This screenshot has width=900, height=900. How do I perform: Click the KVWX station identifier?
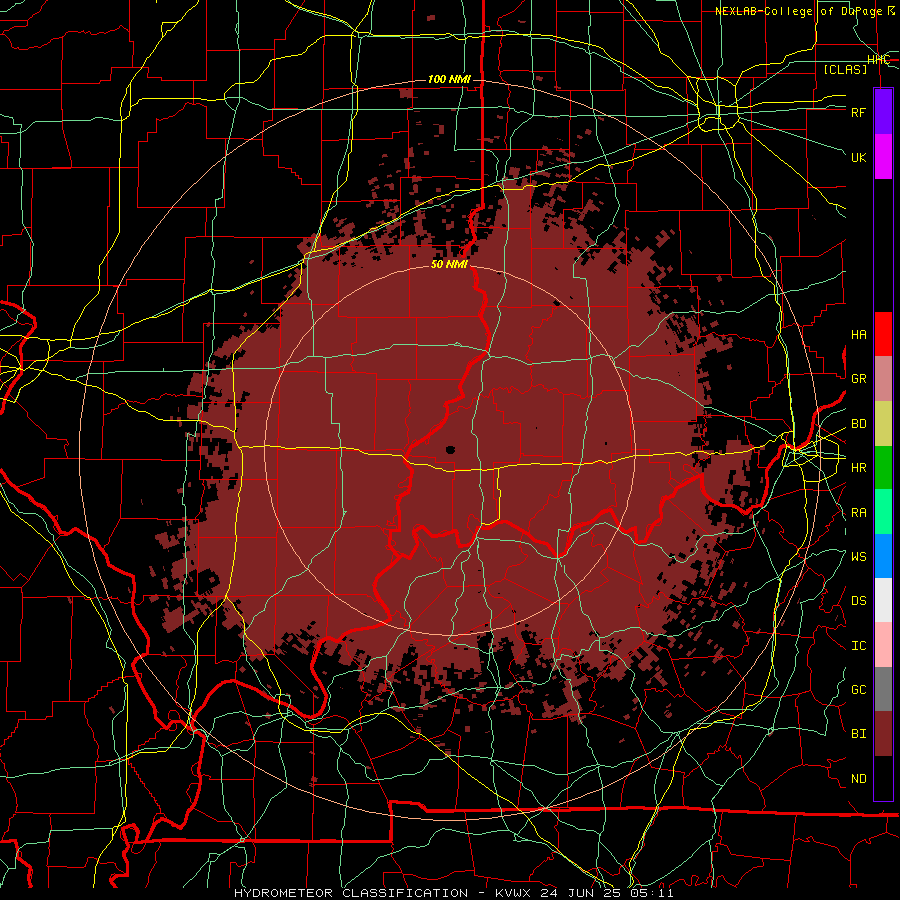pos(515,893)
